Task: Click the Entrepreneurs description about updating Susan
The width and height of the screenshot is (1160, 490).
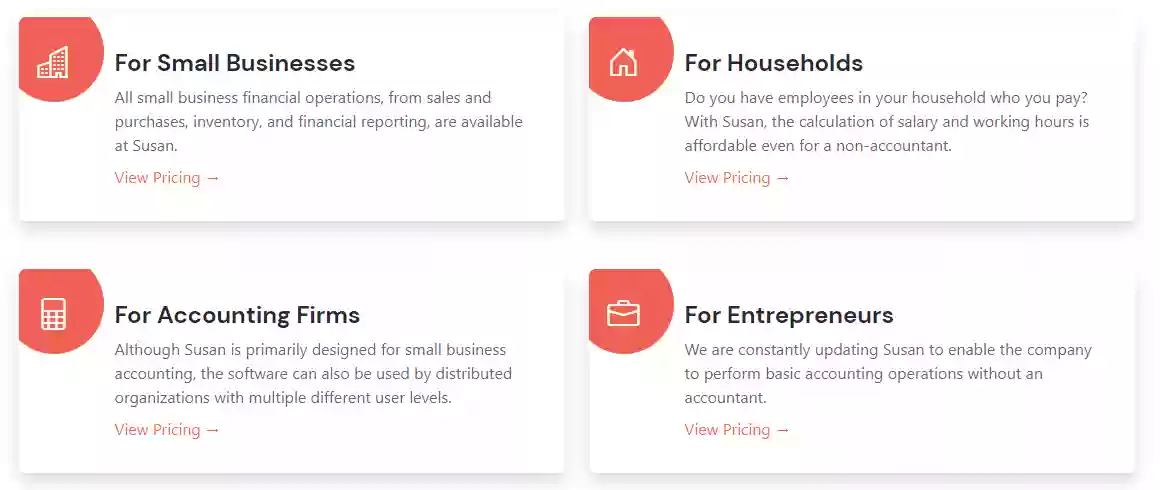Action: pyautogui.click(x=888, y=374)
